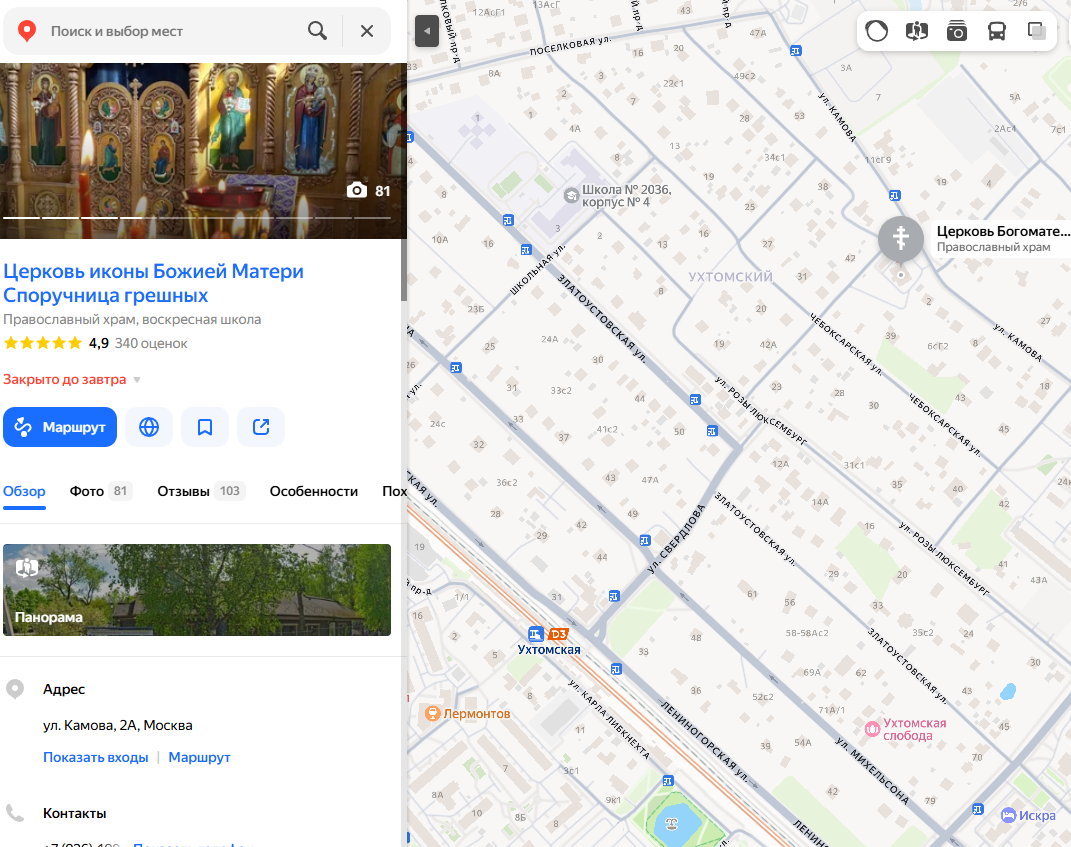This screenshot has width=1071, height=847.
Task: Click the 'Поселковая ул.' street label
Action: (x=570, y=46)
